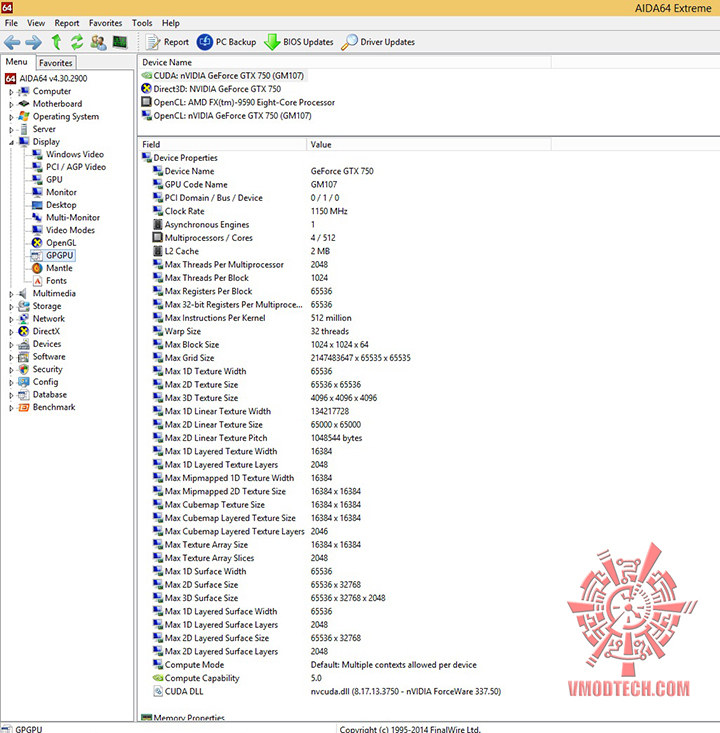
Task: Select the Multiprocessors / Cores row
Action: click(x=244, y=238)
